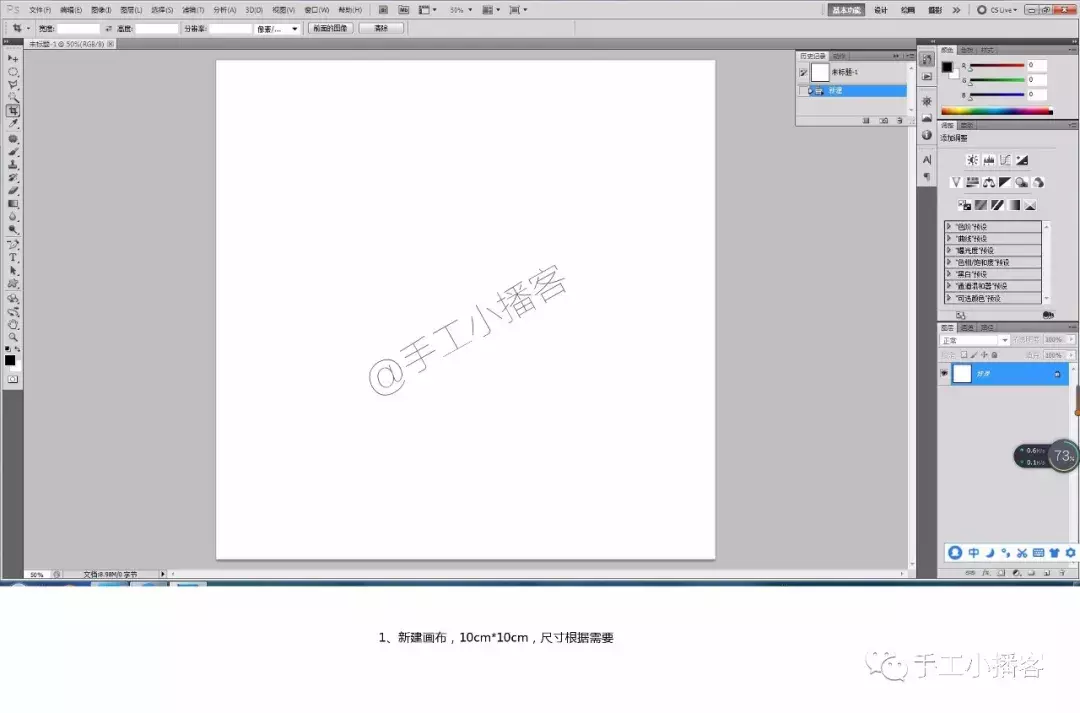Open the 文件(F) menu
Screen dimensions: 1080x713
[x=40, y=10]
